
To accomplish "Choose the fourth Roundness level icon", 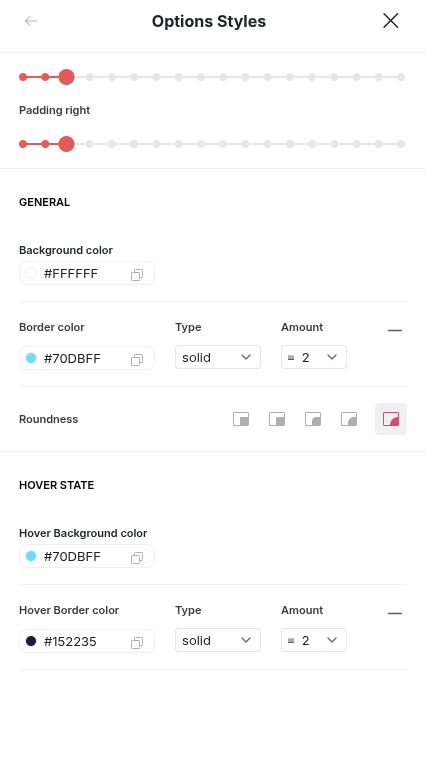I will [349, 419].
